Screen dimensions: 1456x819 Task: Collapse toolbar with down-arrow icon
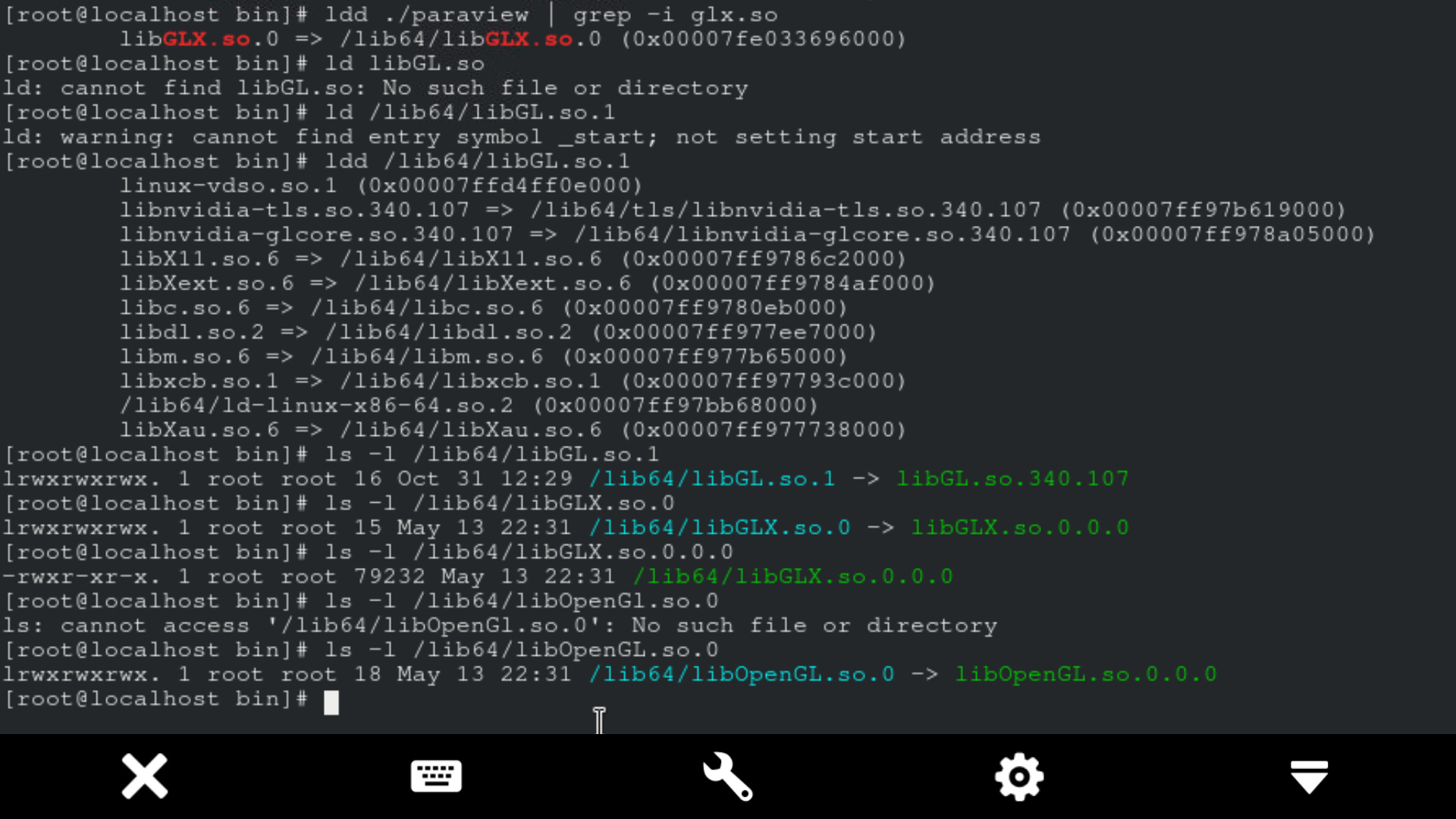point(1309,777)
